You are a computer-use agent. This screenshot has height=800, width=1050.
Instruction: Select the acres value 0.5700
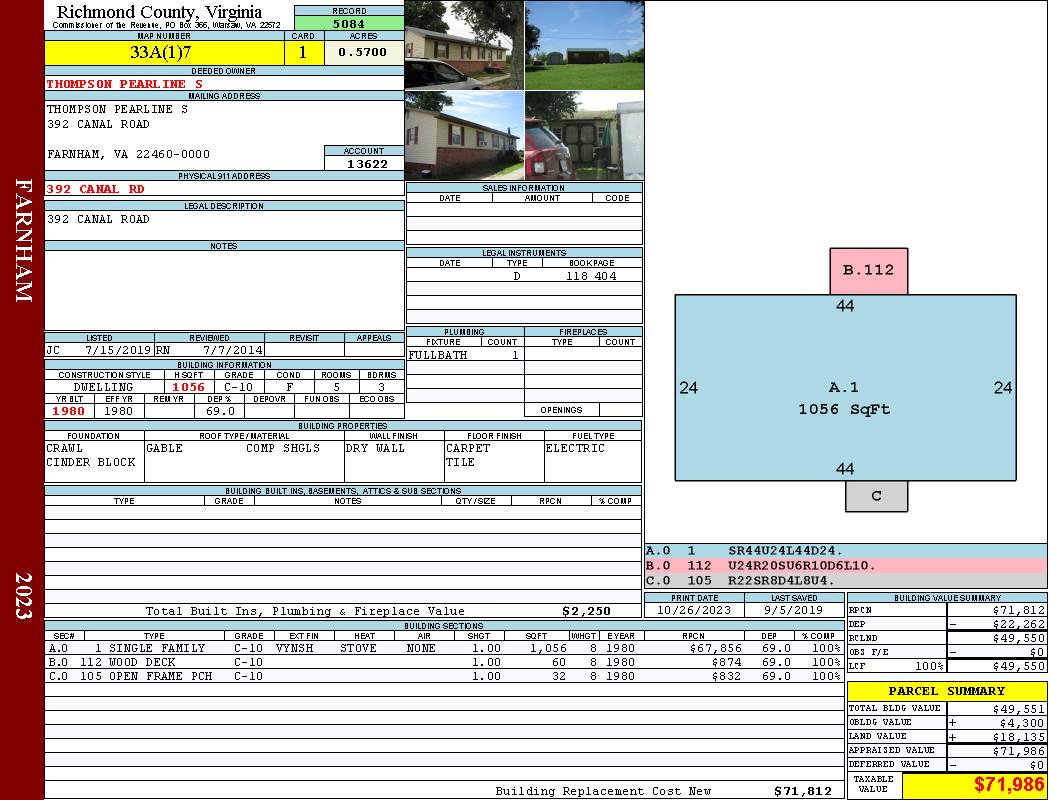pos(364,53)
